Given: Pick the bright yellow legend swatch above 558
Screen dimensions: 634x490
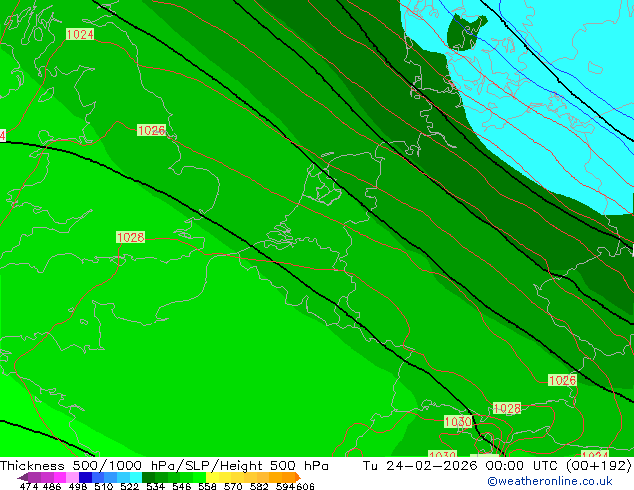Looking at the screenshot, I should (212, 477).
